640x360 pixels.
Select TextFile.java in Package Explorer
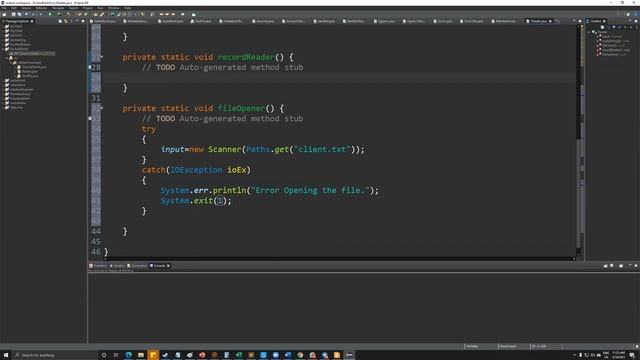click(x=30, y=76)
